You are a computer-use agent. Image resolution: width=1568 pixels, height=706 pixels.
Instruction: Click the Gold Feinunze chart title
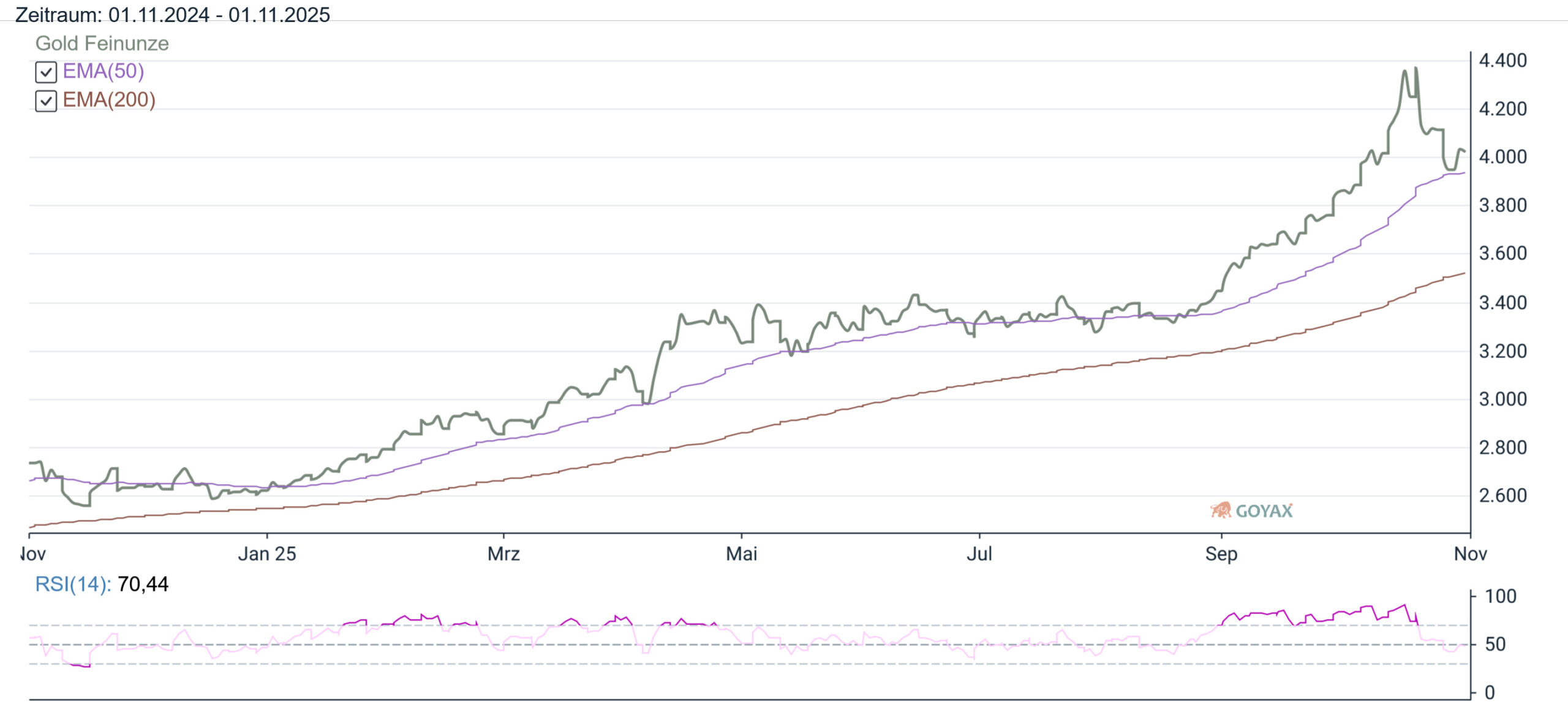[x=102, y=44]
